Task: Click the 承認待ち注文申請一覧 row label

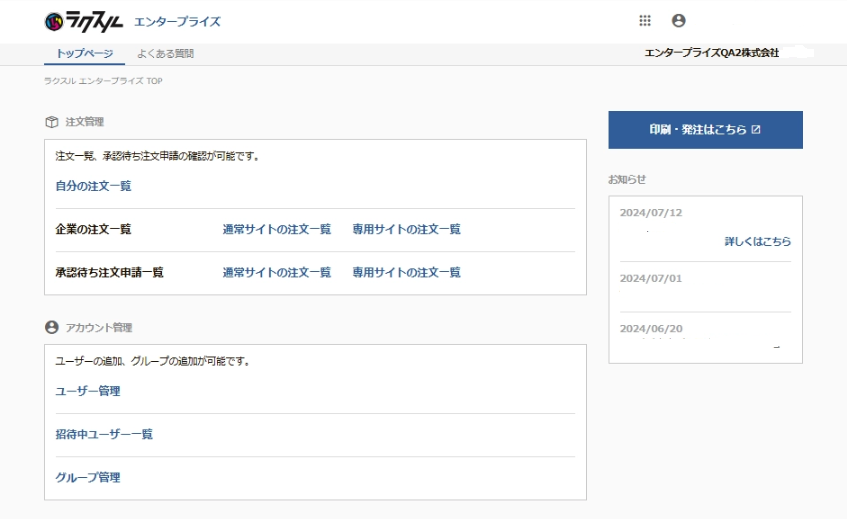Action: pos(109,272)
